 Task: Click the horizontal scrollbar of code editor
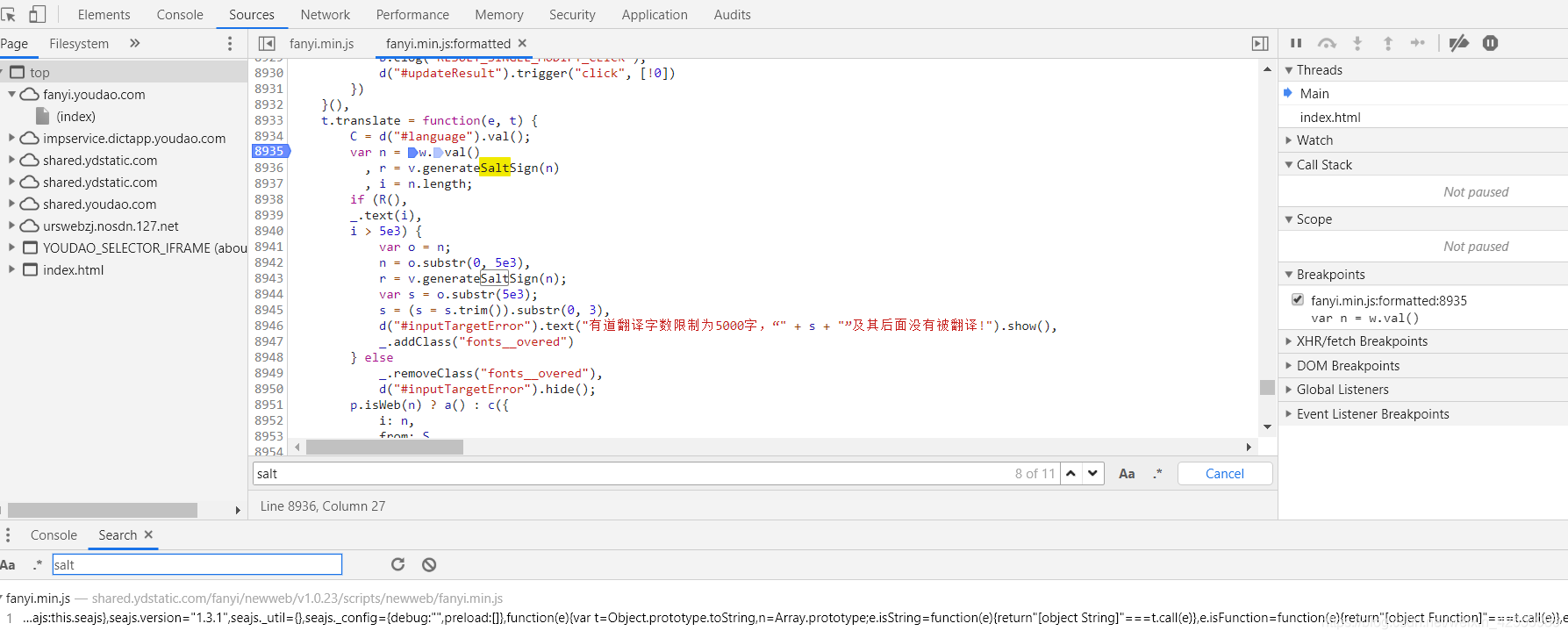(x=384, y=447)
